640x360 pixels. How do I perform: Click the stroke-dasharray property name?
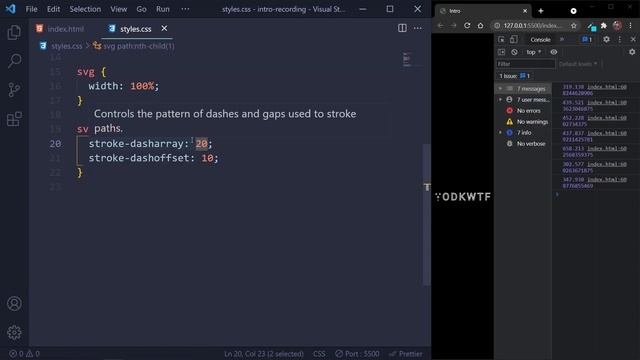[136, 144]
